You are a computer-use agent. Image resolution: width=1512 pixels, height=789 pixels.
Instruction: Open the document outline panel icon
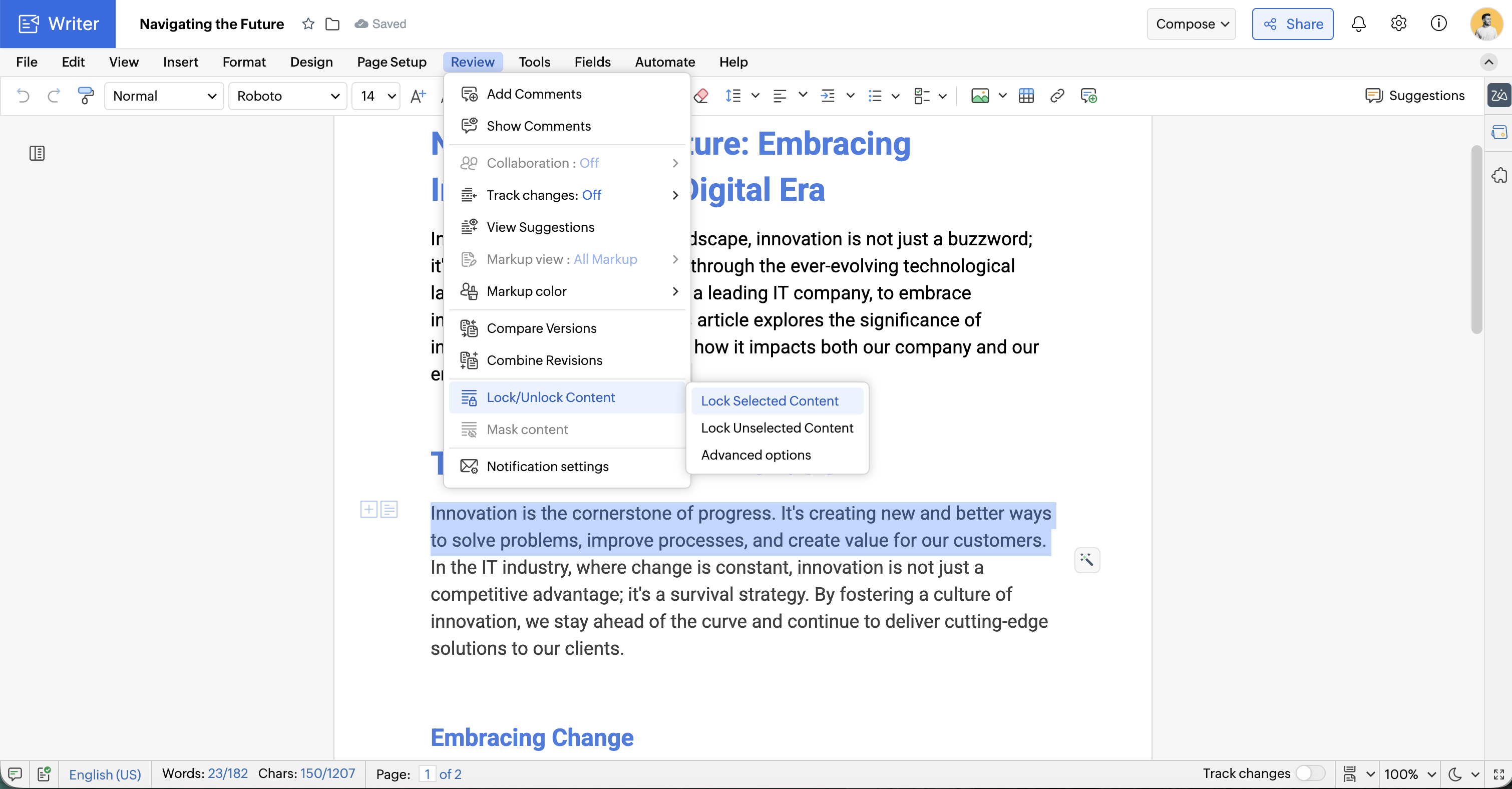tap(37, 153)
